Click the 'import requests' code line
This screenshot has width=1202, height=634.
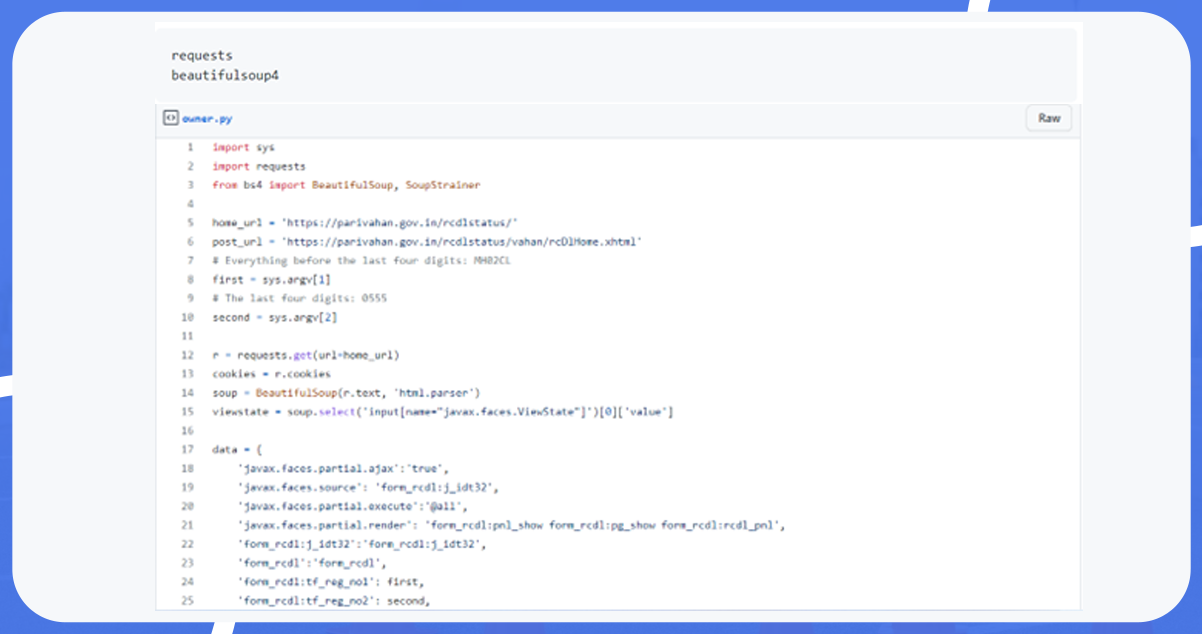259,166
